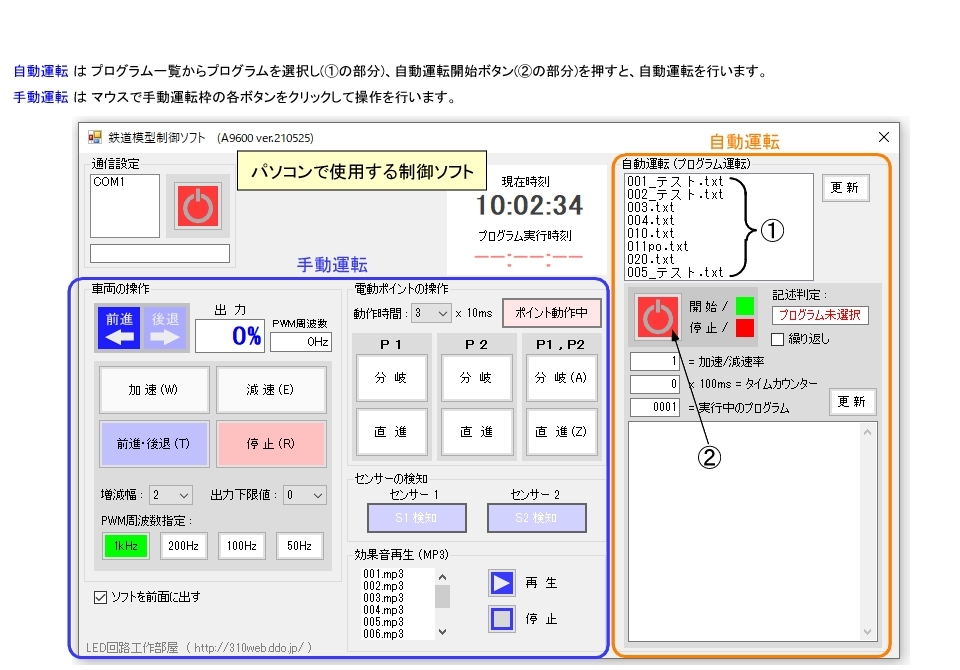The width and height of the screenshot is (960, 670).
Task: Click P1 直進 button
Action: point(391,432)
